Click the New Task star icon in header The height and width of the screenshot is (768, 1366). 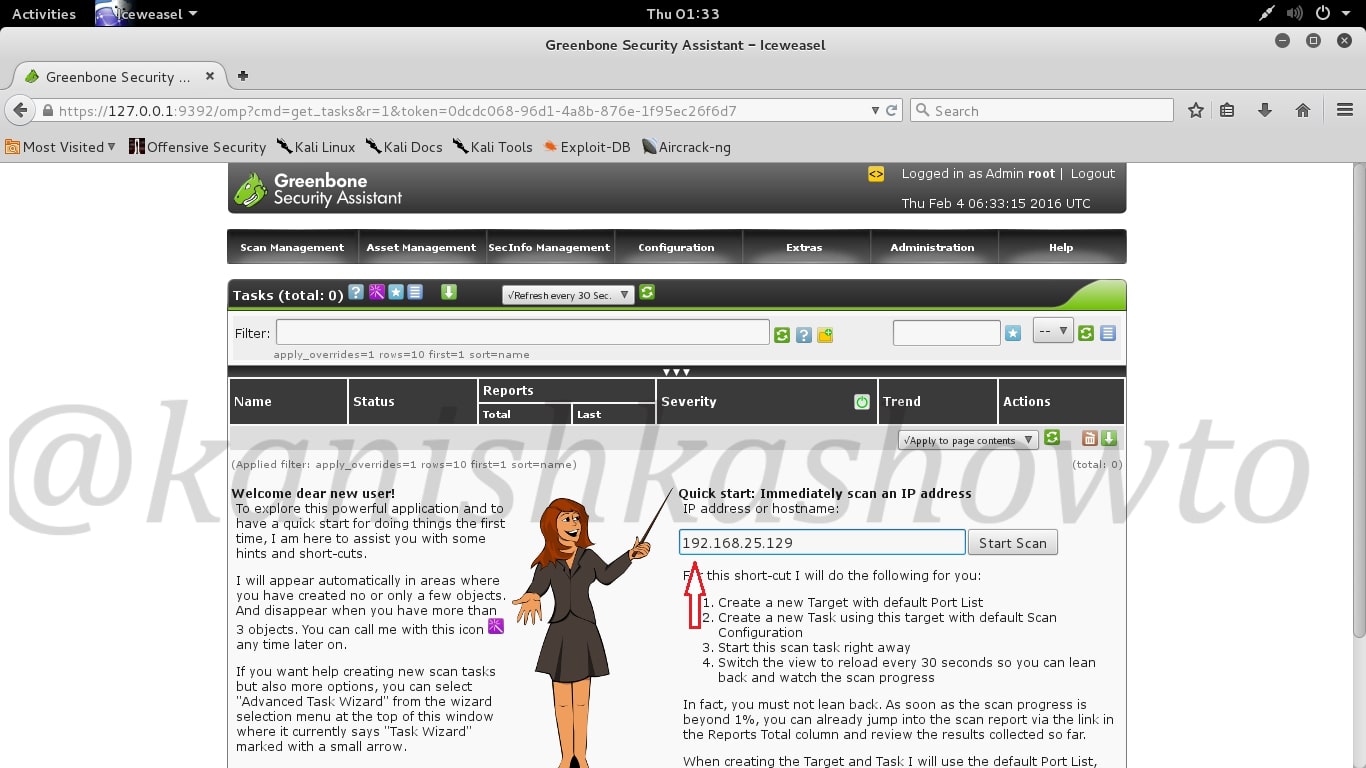pyautogui.click(x=396, y=293)
